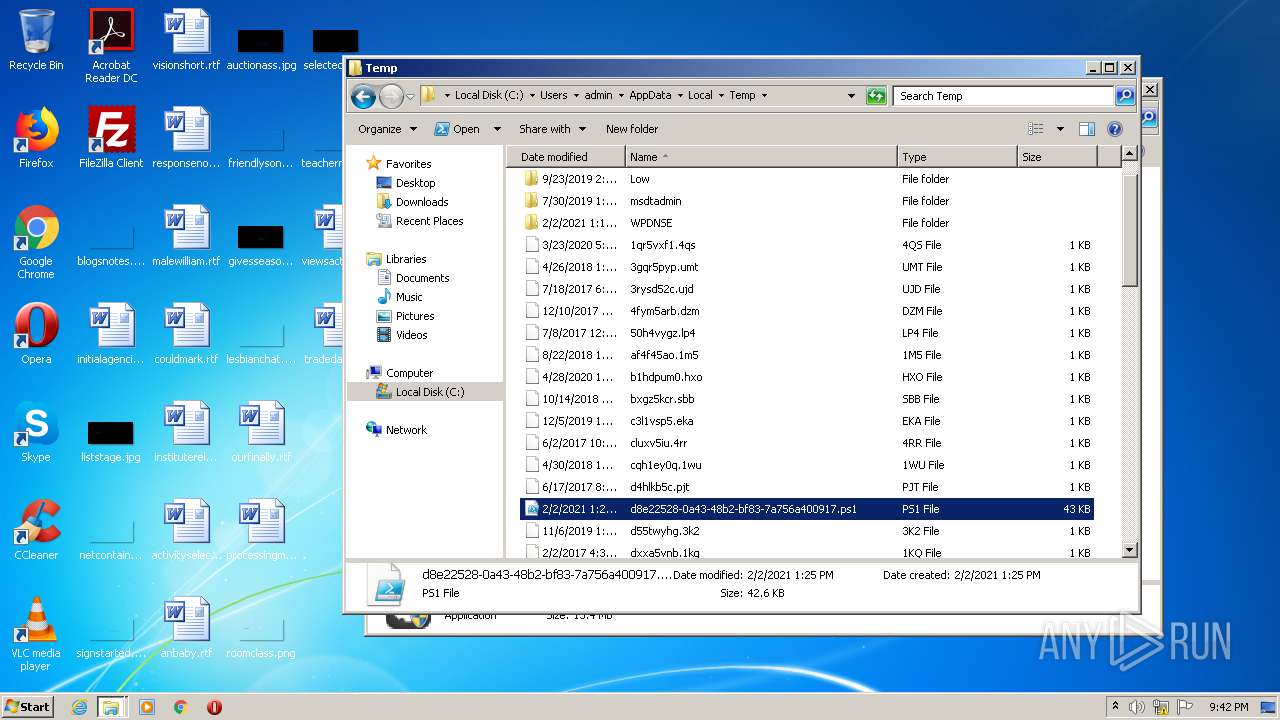Launch Acrobat Reader DC from desktop
Screen dimensions: 1280x720
pos(111,46)
